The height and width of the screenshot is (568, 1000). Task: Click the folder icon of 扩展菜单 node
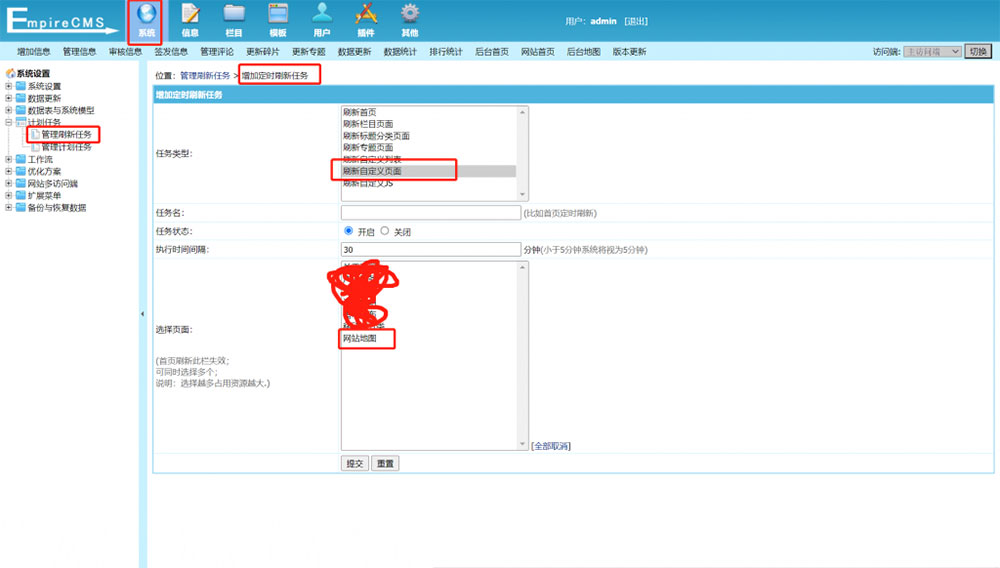pos(21,196)
